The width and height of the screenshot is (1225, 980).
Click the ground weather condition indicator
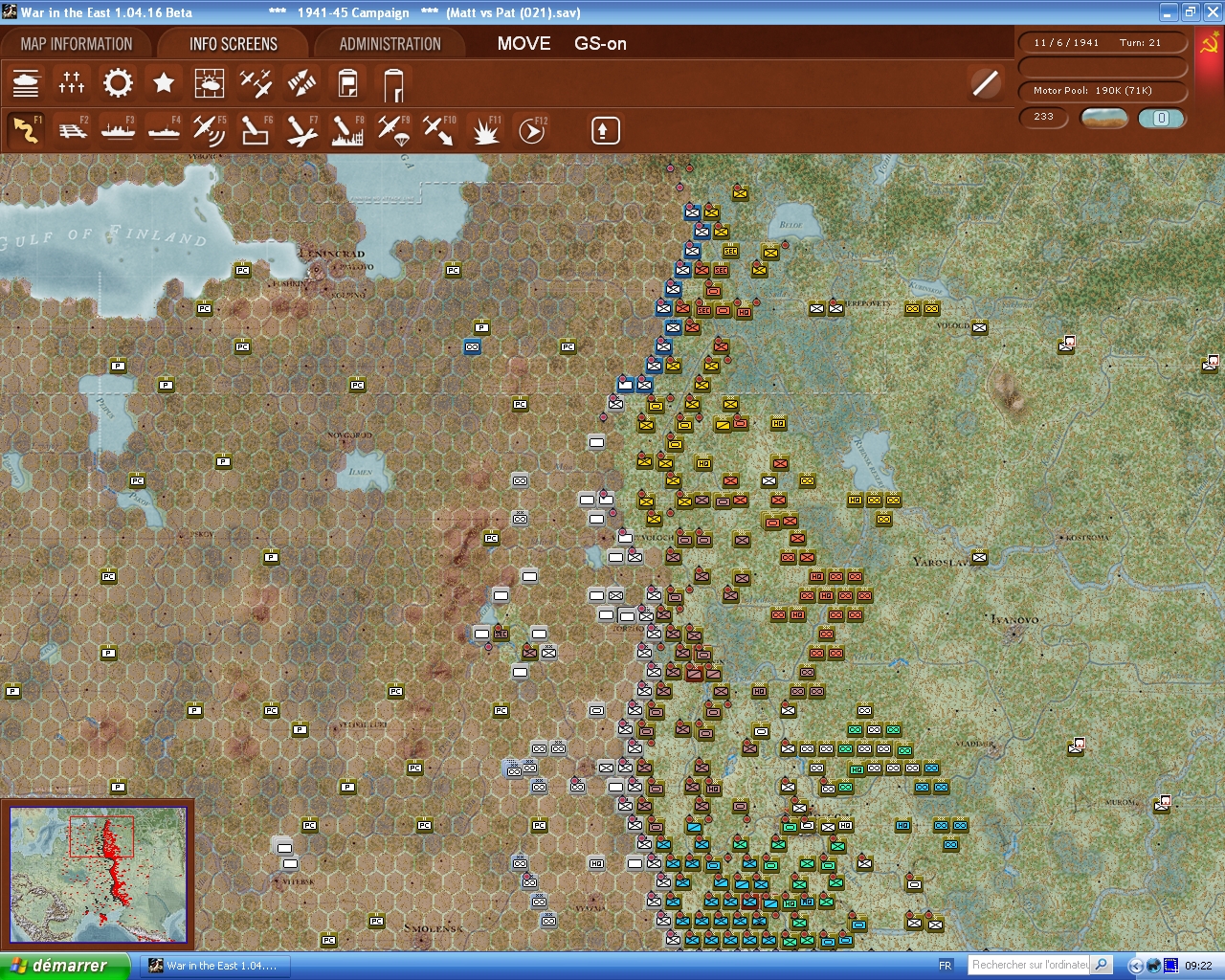[x=1103, y=118]
